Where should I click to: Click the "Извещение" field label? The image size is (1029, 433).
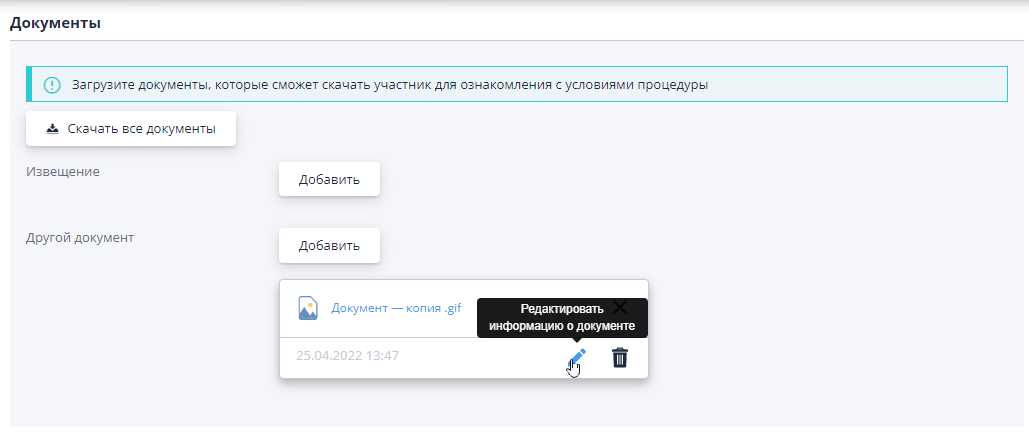pyautogui.click(x=62, y=171)
